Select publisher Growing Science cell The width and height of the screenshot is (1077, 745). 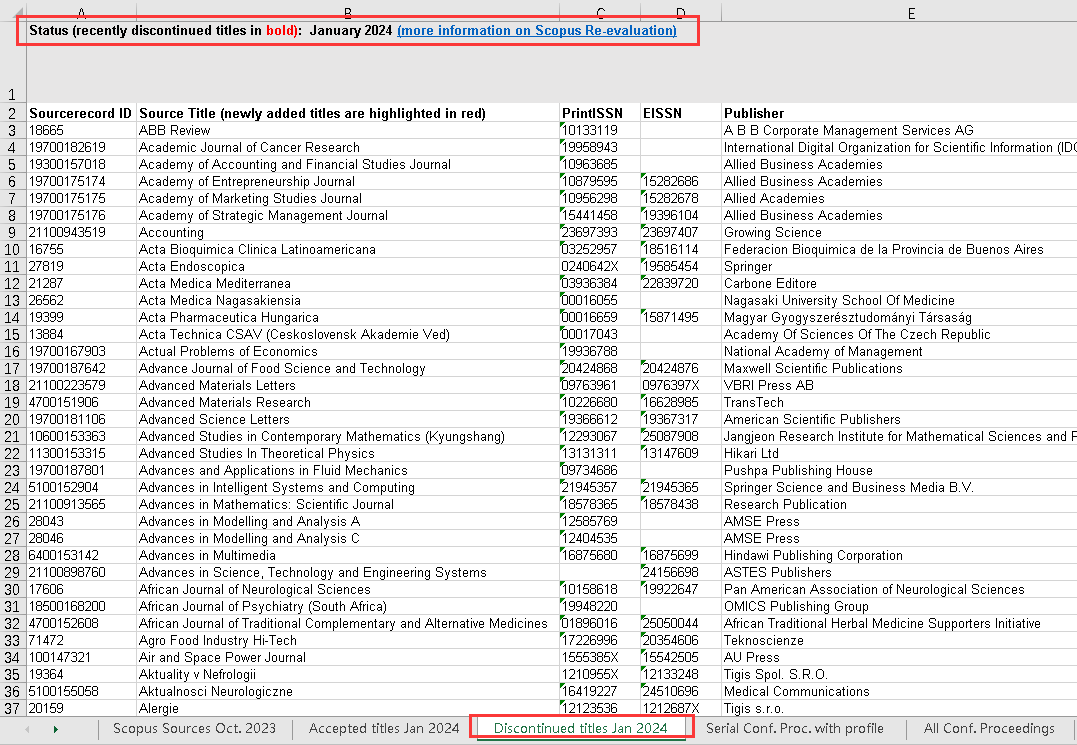[x=899, y=232]
